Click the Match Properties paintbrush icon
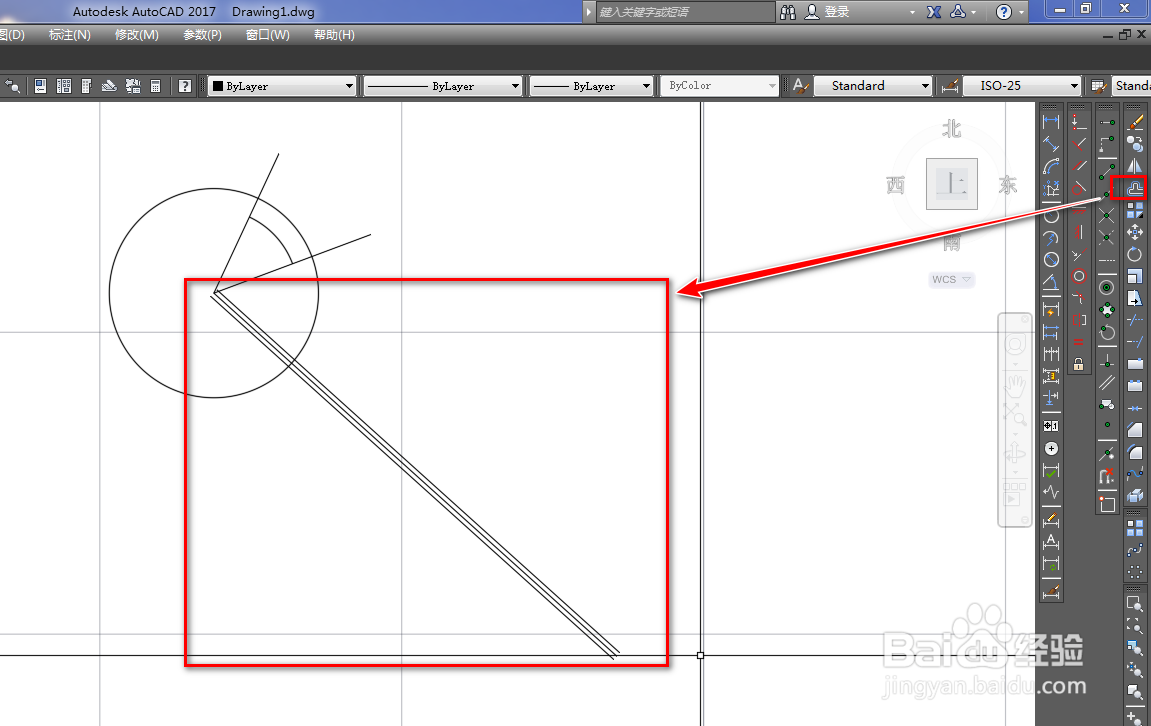1151x726 pixels. tap(1135, 121)
